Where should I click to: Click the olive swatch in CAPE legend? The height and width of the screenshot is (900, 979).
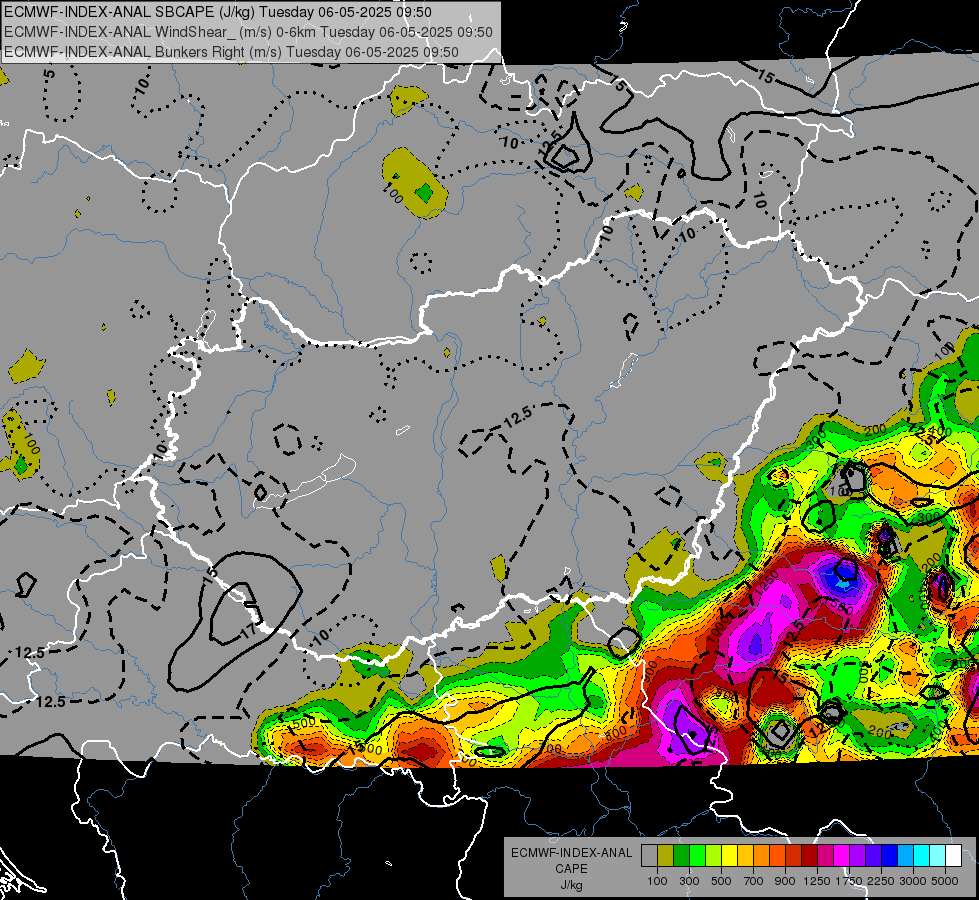click(666, 856)
